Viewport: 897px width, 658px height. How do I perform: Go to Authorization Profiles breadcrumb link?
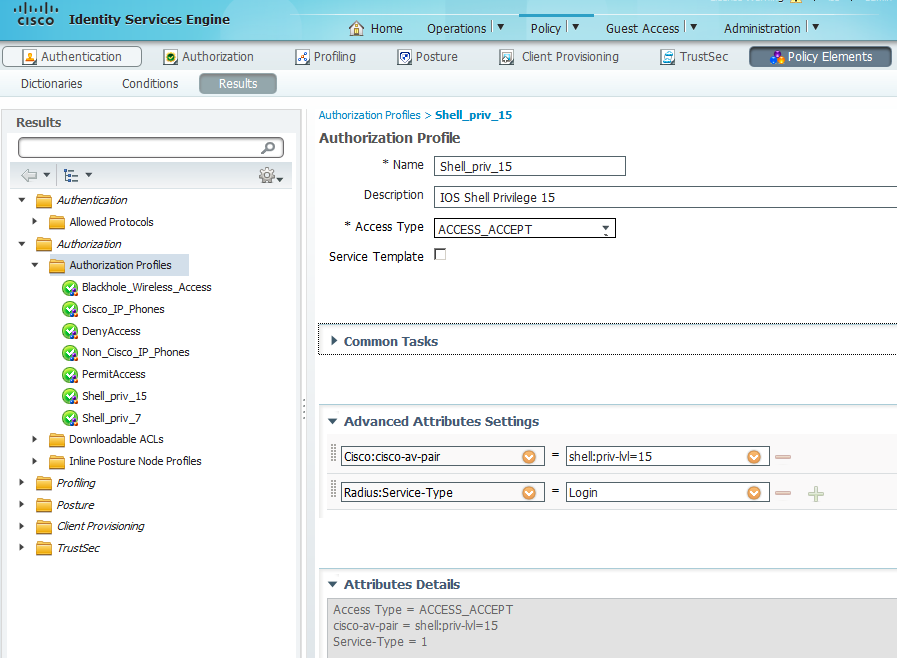370,115
